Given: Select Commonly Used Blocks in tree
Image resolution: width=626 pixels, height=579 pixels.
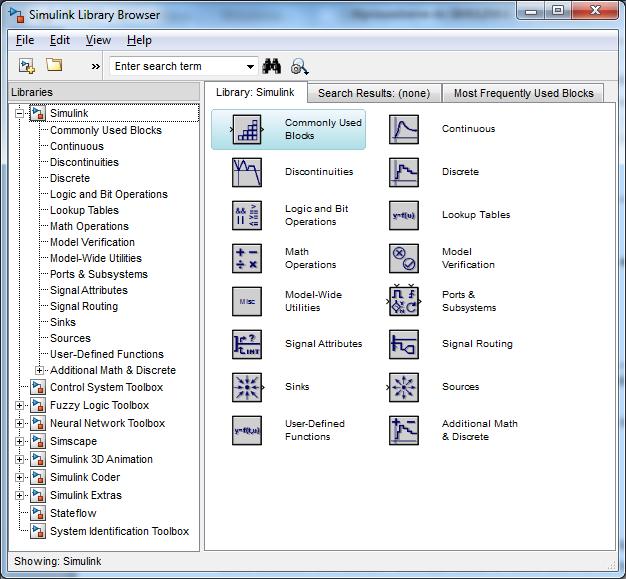Looking at the screenshot, I should (105, 130).
